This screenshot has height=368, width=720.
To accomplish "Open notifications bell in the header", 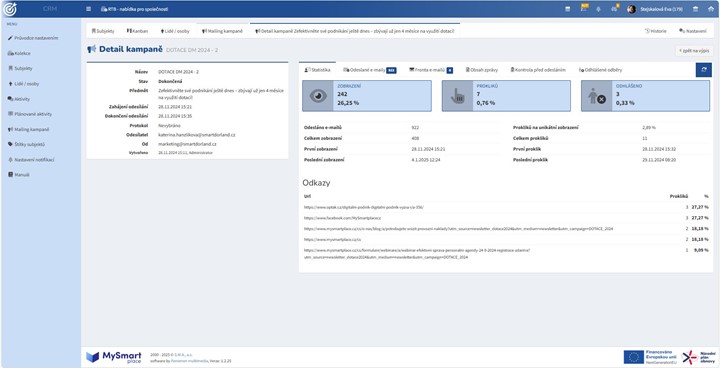I will pos(598,9).
